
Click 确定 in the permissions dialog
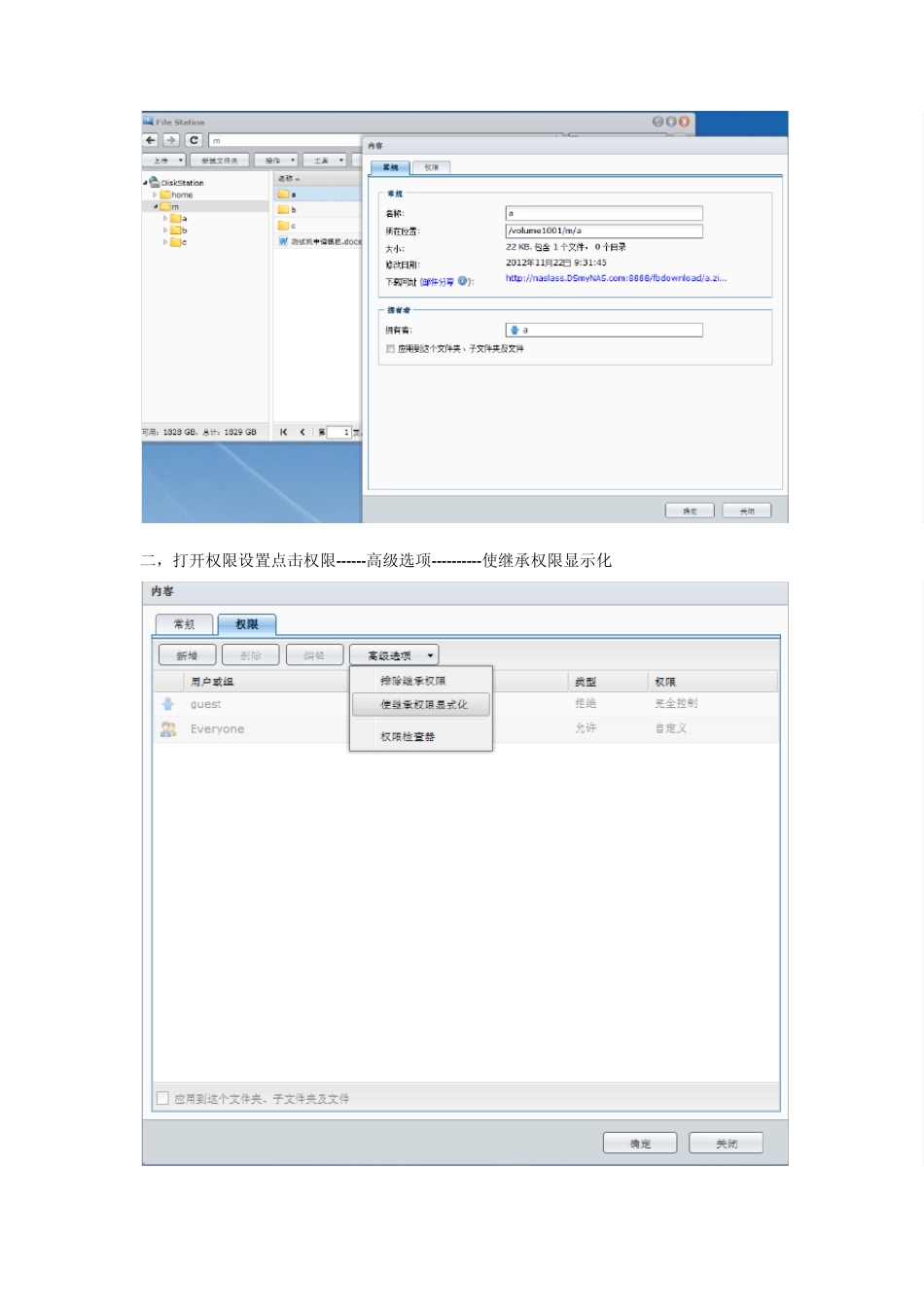(x=640, y=1143)
